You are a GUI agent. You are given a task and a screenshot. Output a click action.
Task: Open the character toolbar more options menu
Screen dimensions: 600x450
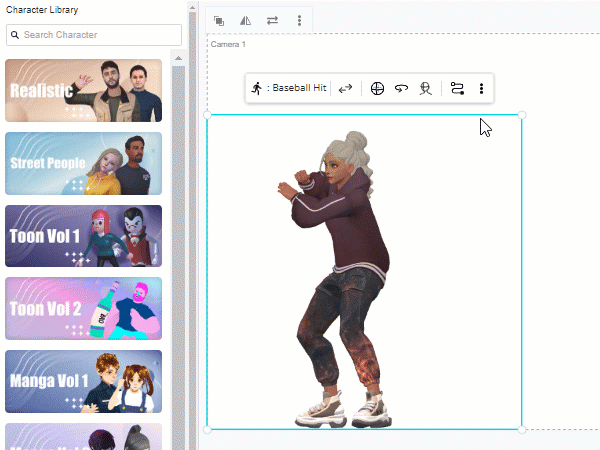pos(481,88)
